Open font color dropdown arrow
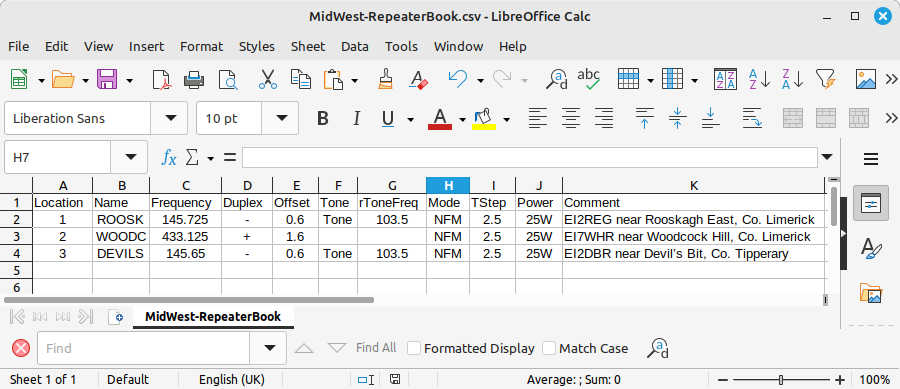The width and height of the screenshot is (900, 389). [x=462, y=119]
